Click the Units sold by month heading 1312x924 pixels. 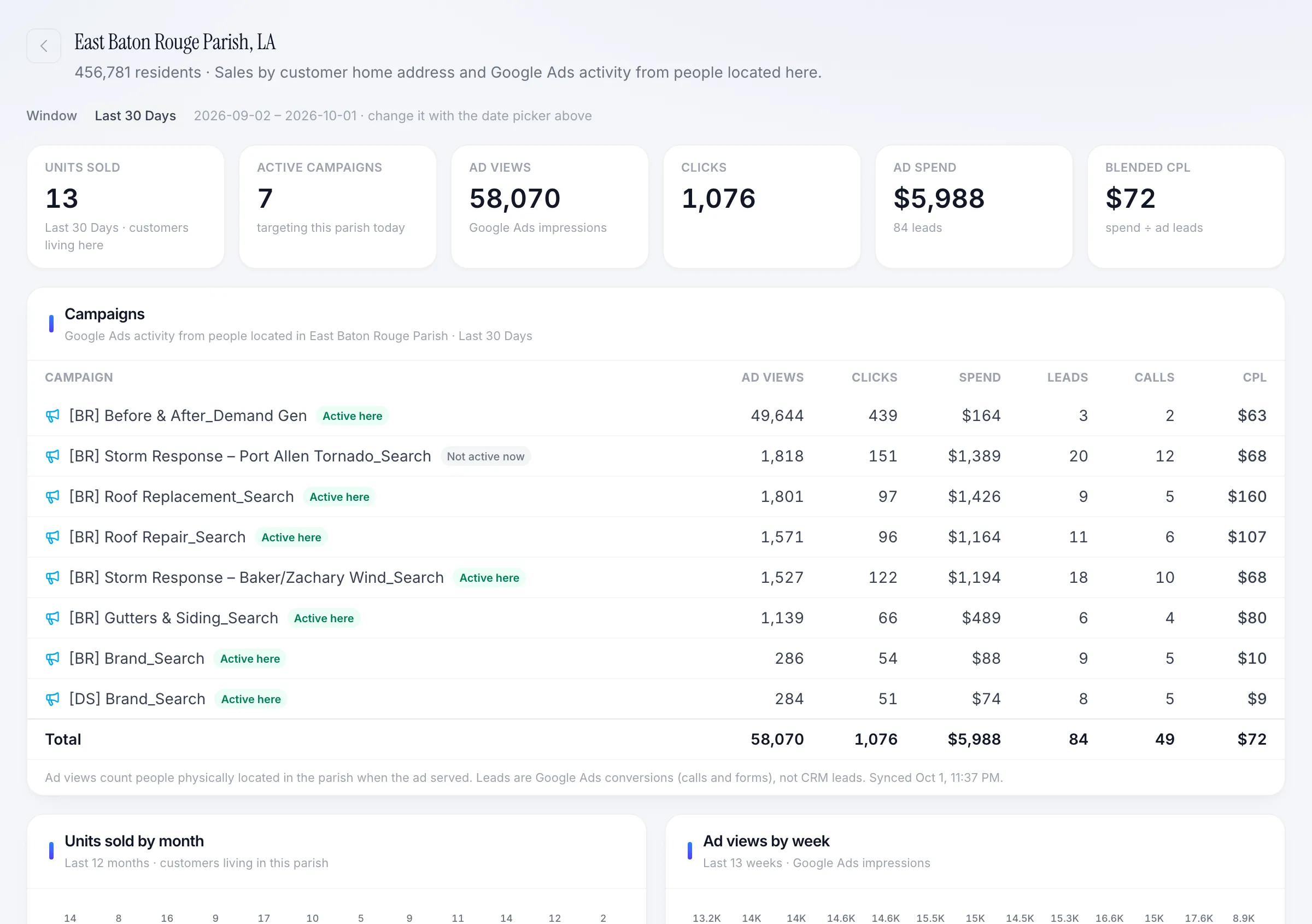coord(134,841)
